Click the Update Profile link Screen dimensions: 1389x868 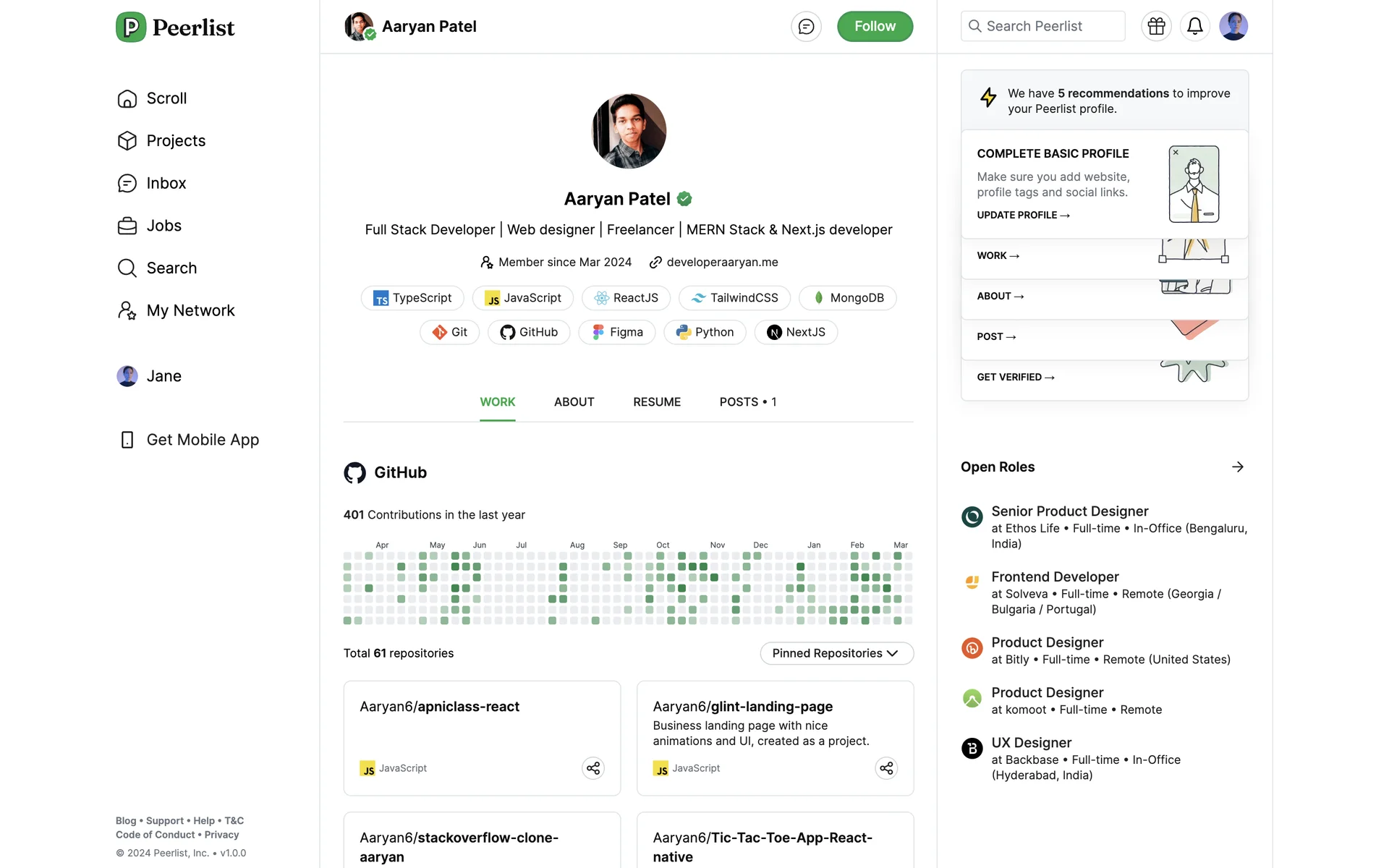pos(1022,215)
